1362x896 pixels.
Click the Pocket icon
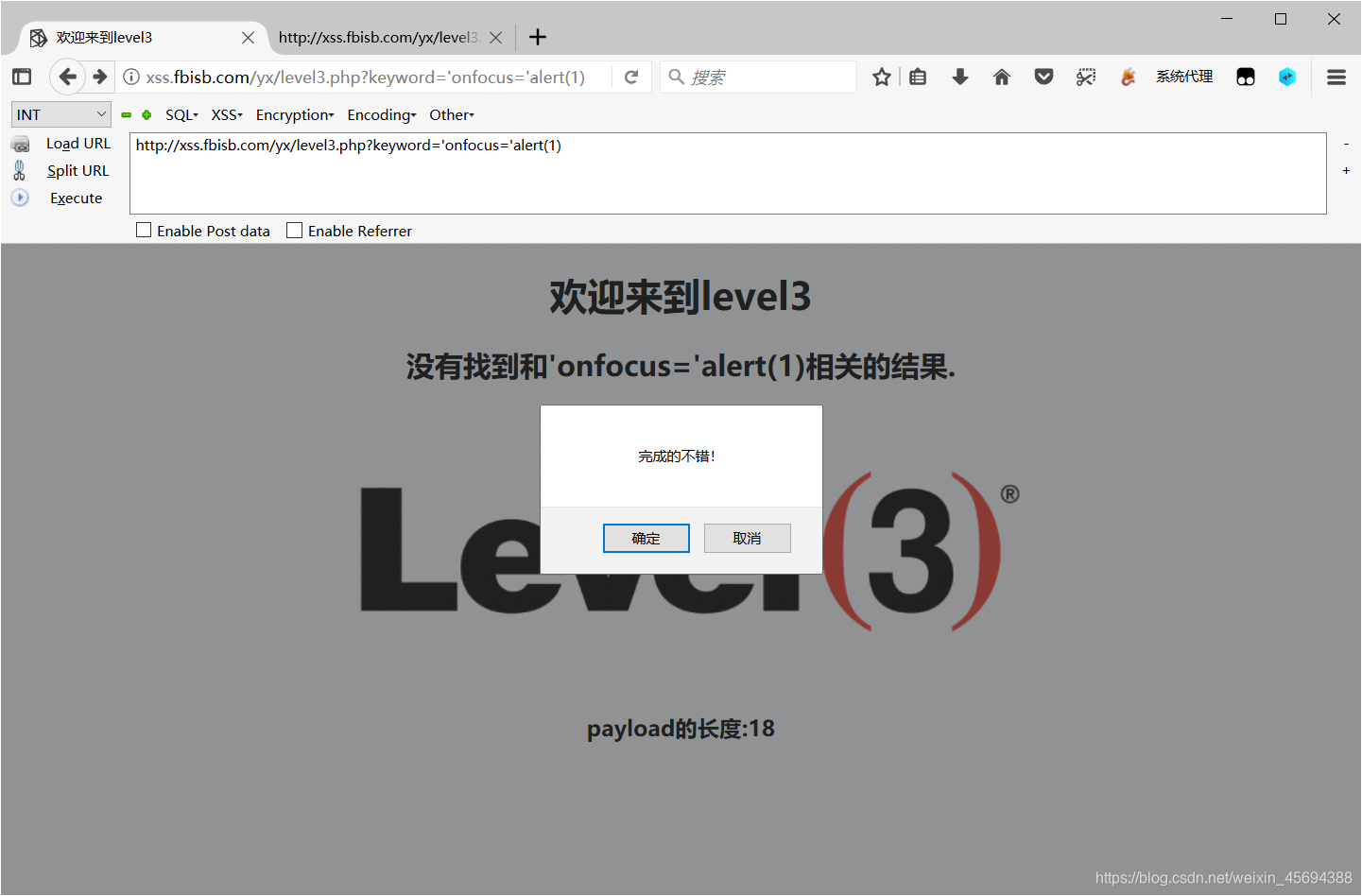(1043, 77)
